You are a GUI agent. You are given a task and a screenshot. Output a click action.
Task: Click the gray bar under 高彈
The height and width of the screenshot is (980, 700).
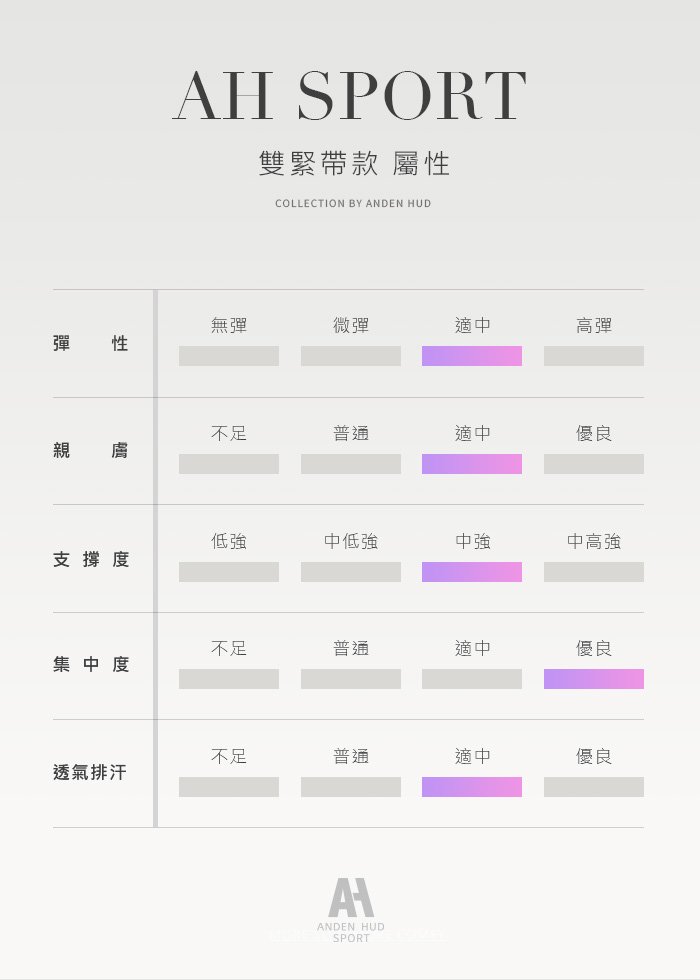(594, 356)
